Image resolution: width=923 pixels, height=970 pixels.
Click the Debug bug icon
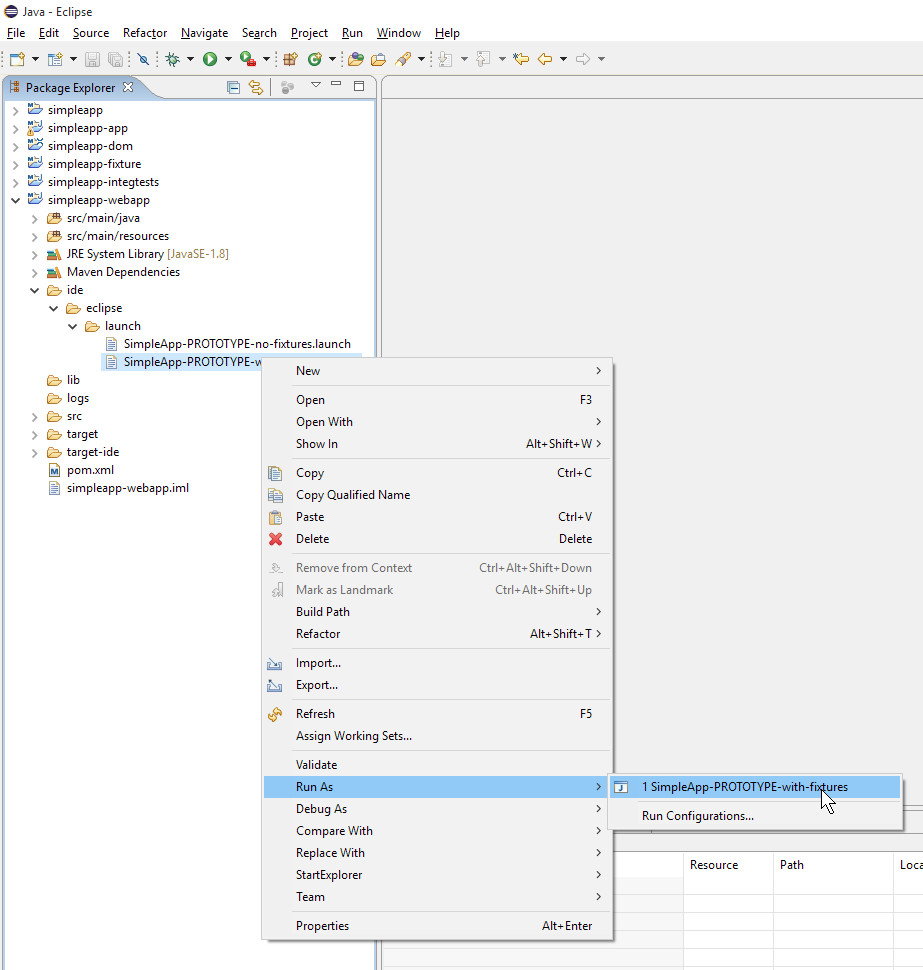point(173,59)
